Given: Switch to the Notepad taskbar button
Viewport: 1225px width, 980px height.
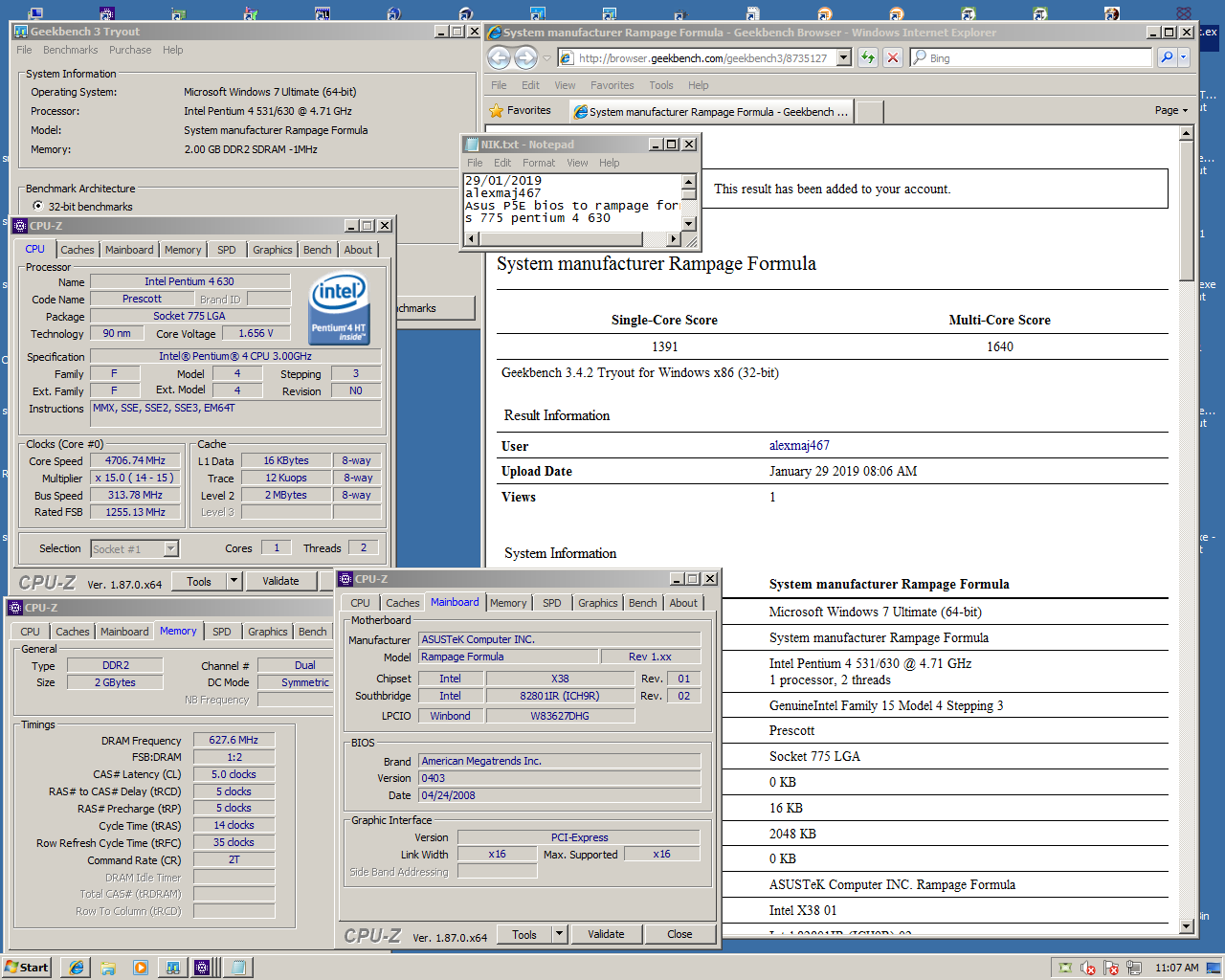Looking at the screenshot, I should pos(237,968).
